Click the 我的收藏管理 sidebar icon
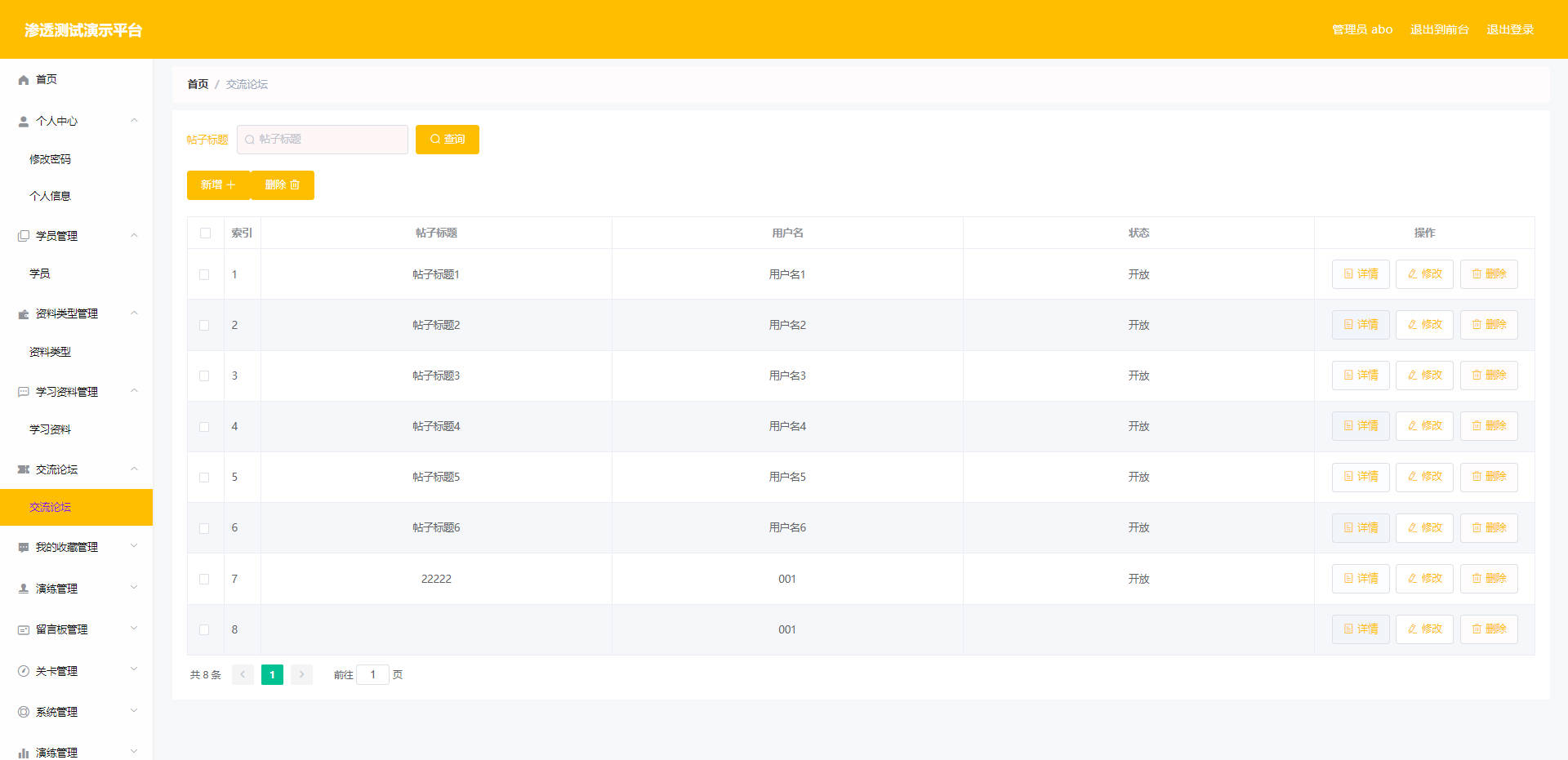This screenshot has height=760, width=1568. point(24,548)
